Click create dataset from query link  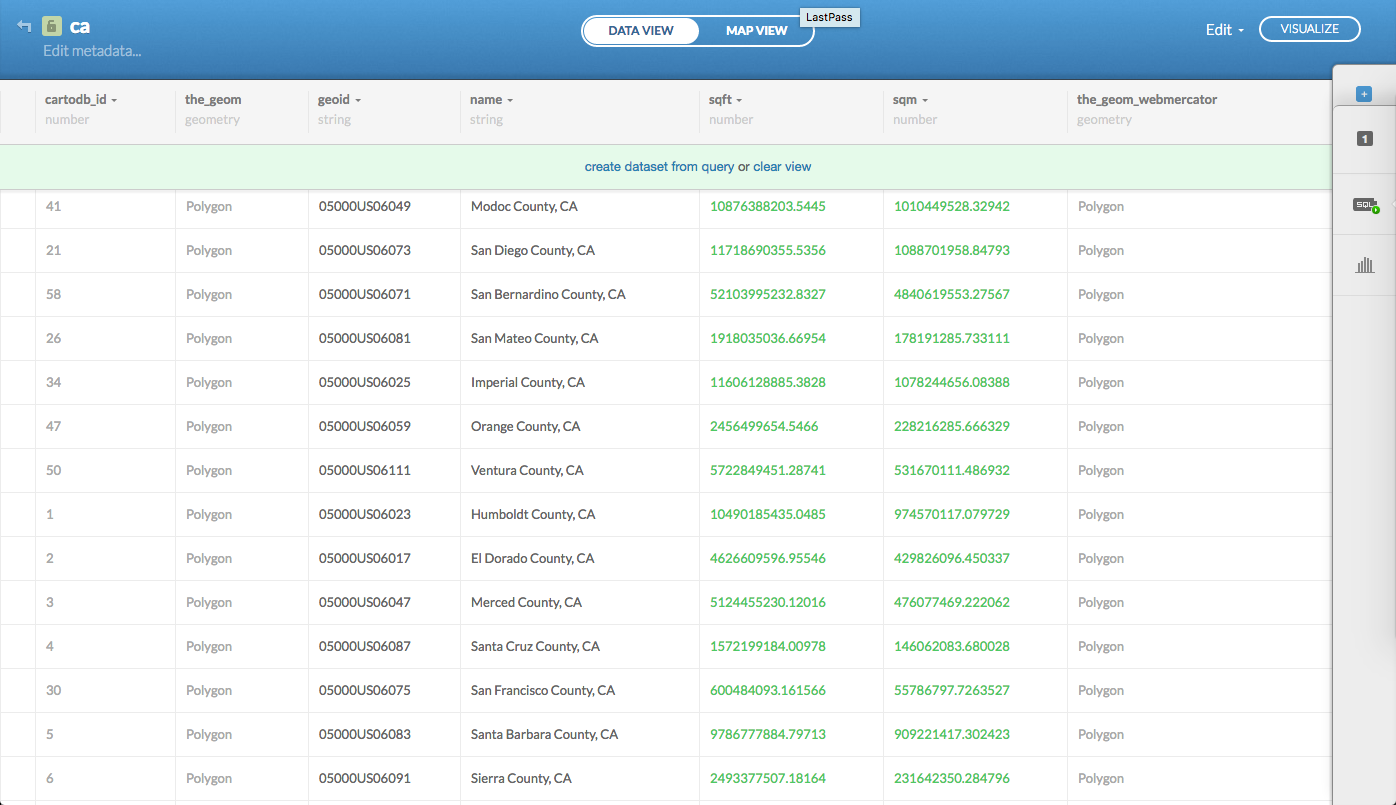coord(659,167)
